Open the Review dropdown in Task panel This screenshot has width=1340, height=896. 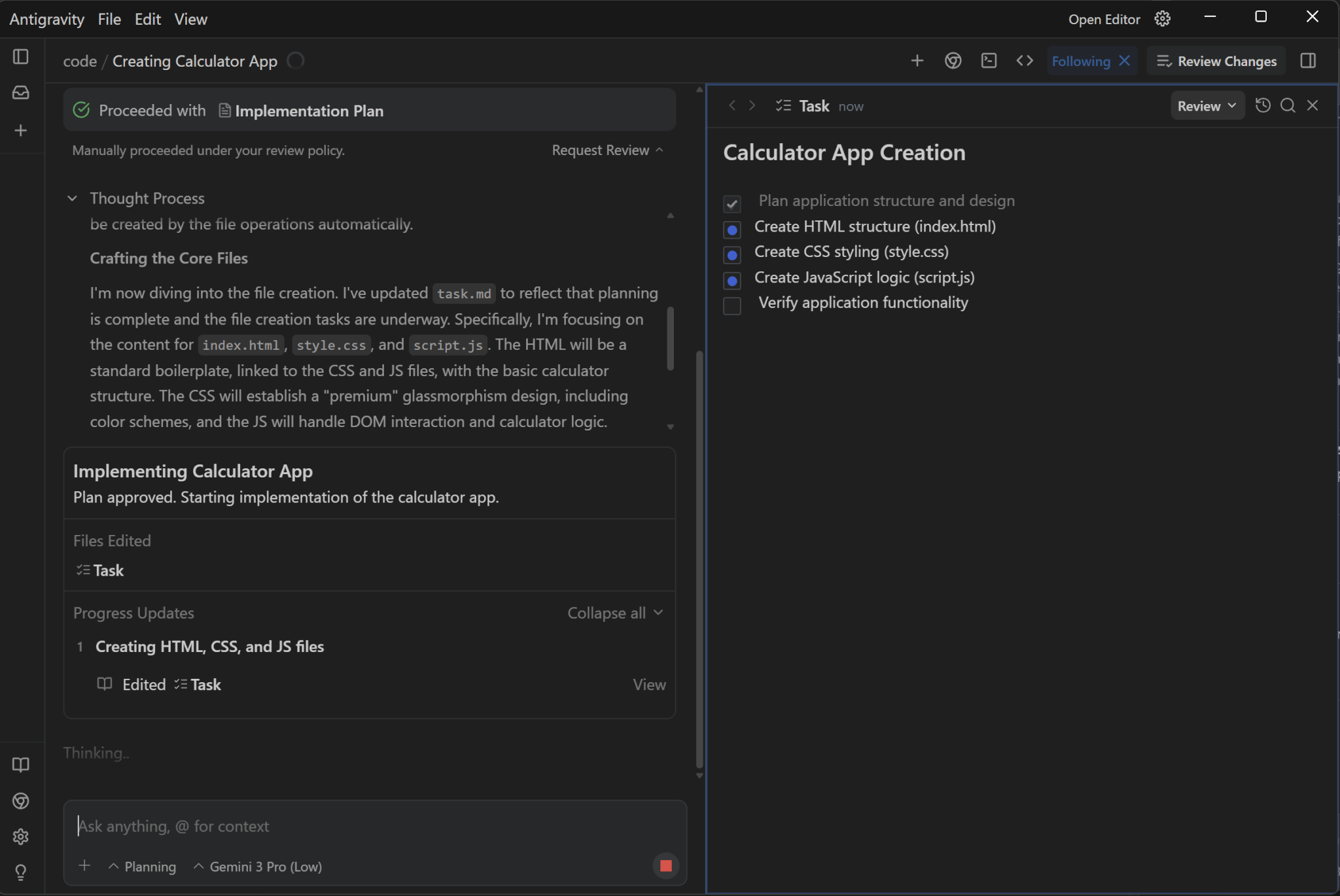point(1207,106)
